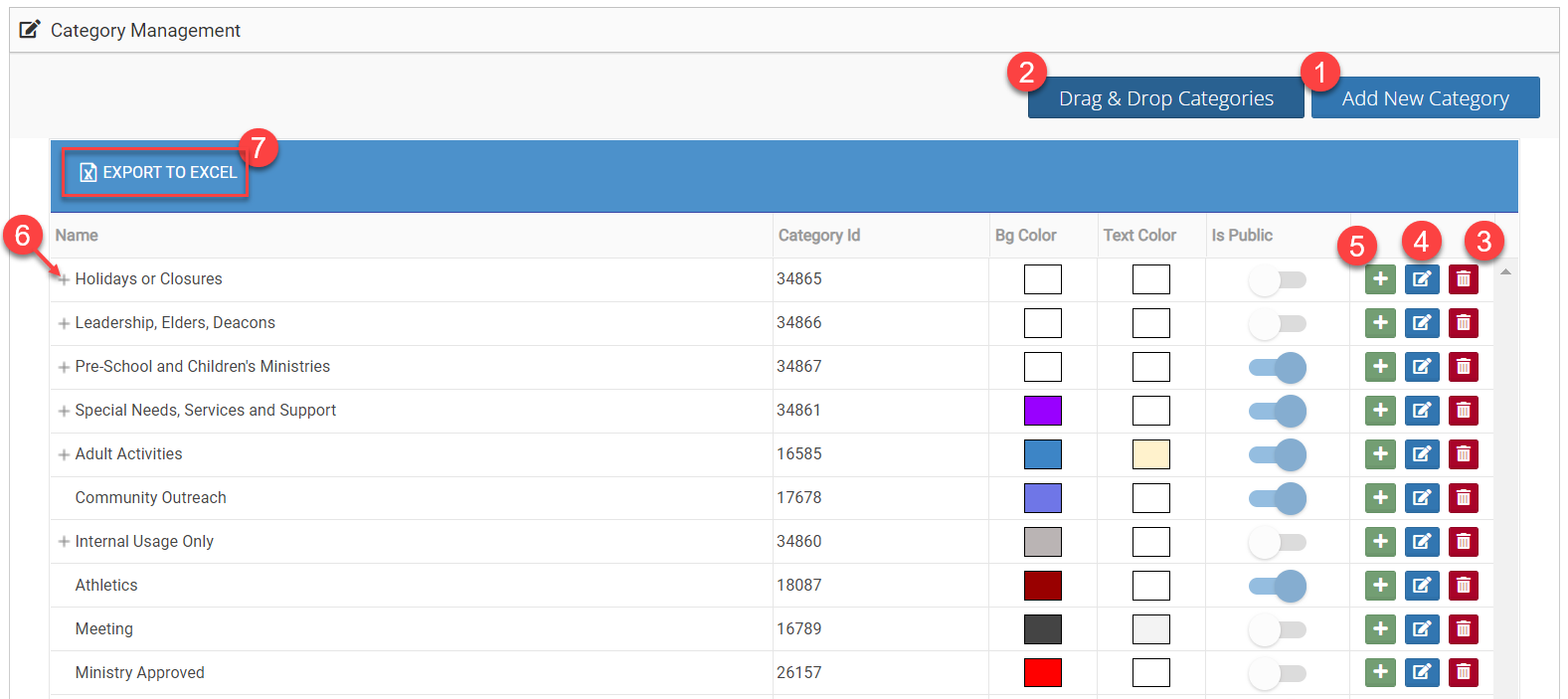Click Add New Category button
This screenshot has height=699, width=1568.
1424,98
